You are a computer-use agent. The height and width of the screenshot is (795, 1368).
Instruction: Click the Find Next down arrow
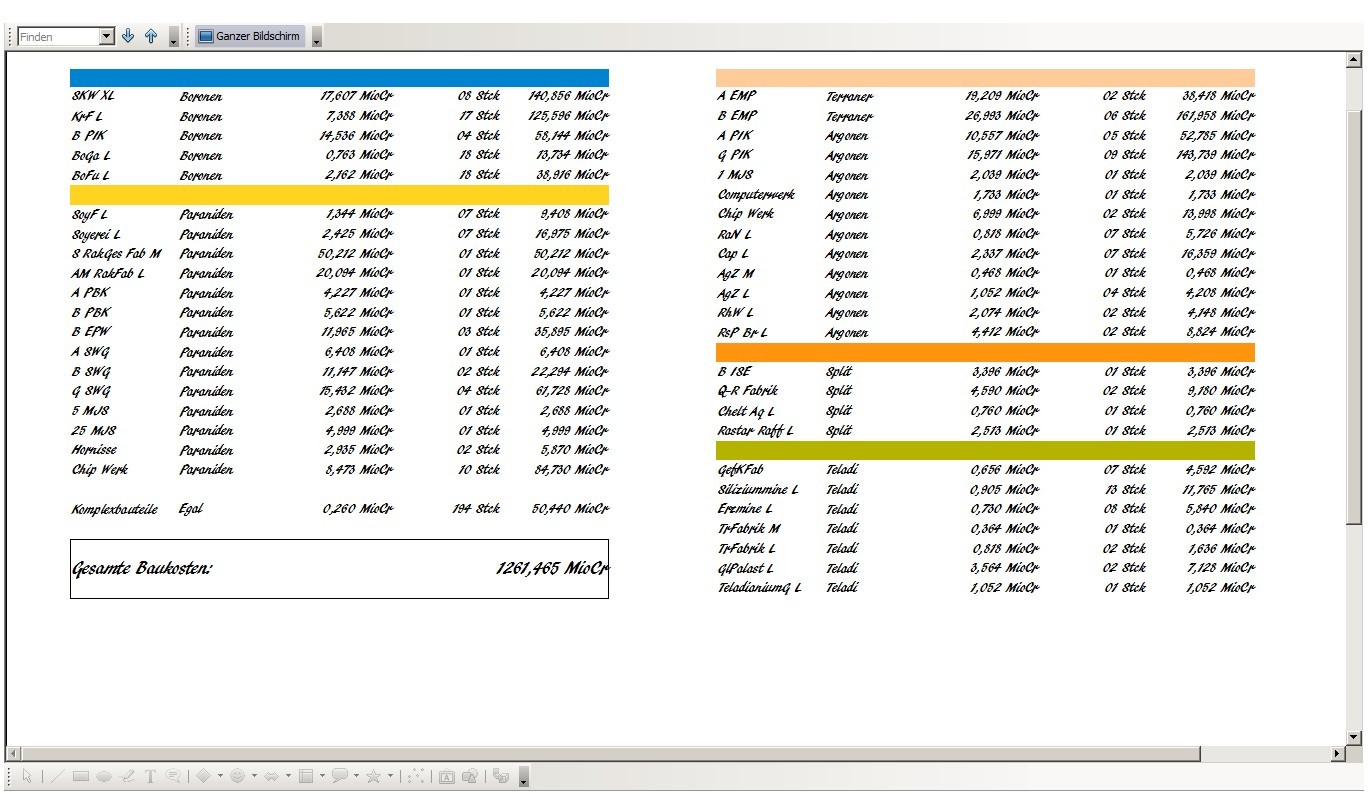(128, 36)
